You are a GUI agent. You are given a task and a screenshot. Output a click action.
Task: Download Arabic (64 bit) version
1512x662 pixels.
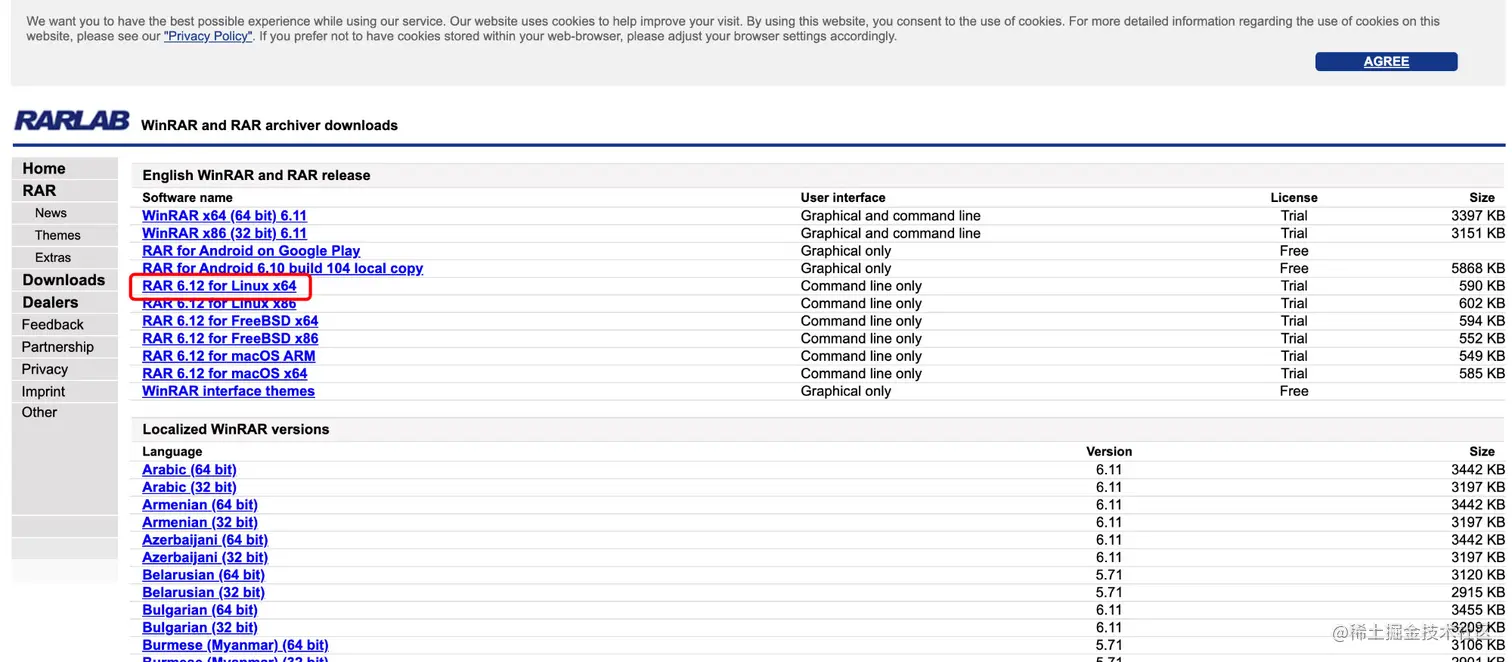[189, 470]
